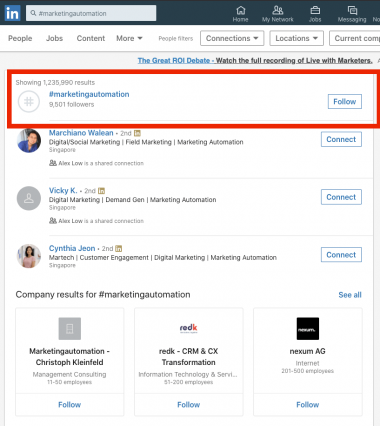Click the #marketingautomation search field
380x426 pixels.
pyautogui.click(x=91, y=13)
